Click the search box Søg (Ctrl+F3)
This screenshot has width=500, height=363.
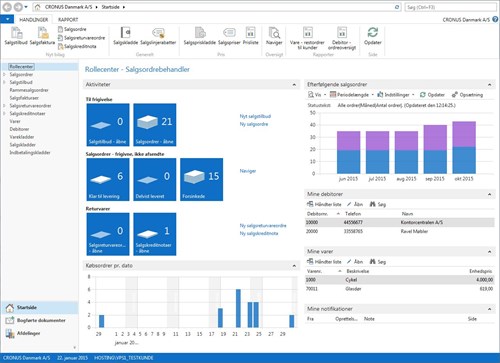[x=451, y=7]
